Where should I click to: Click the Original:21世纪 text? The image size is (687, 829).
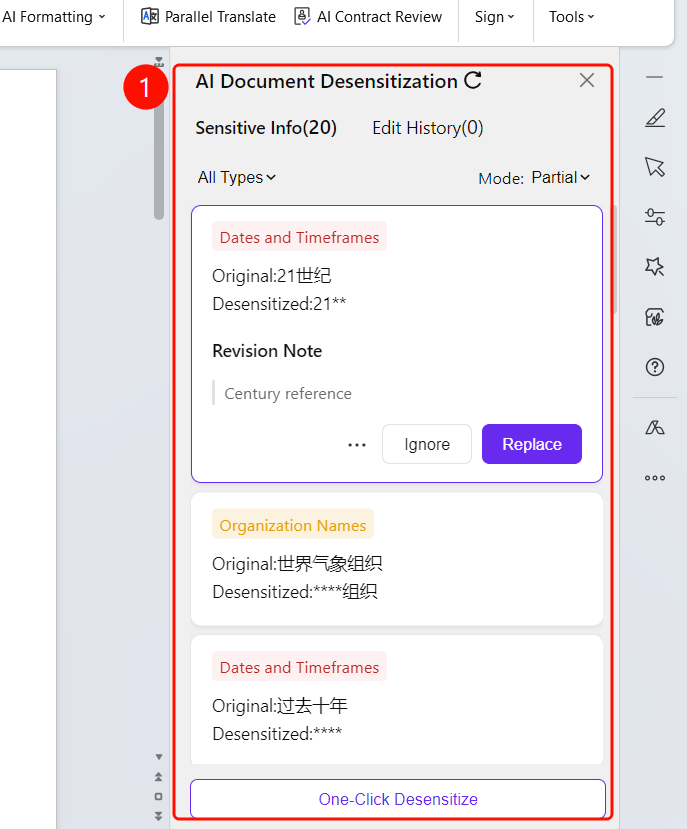[272, 276]
